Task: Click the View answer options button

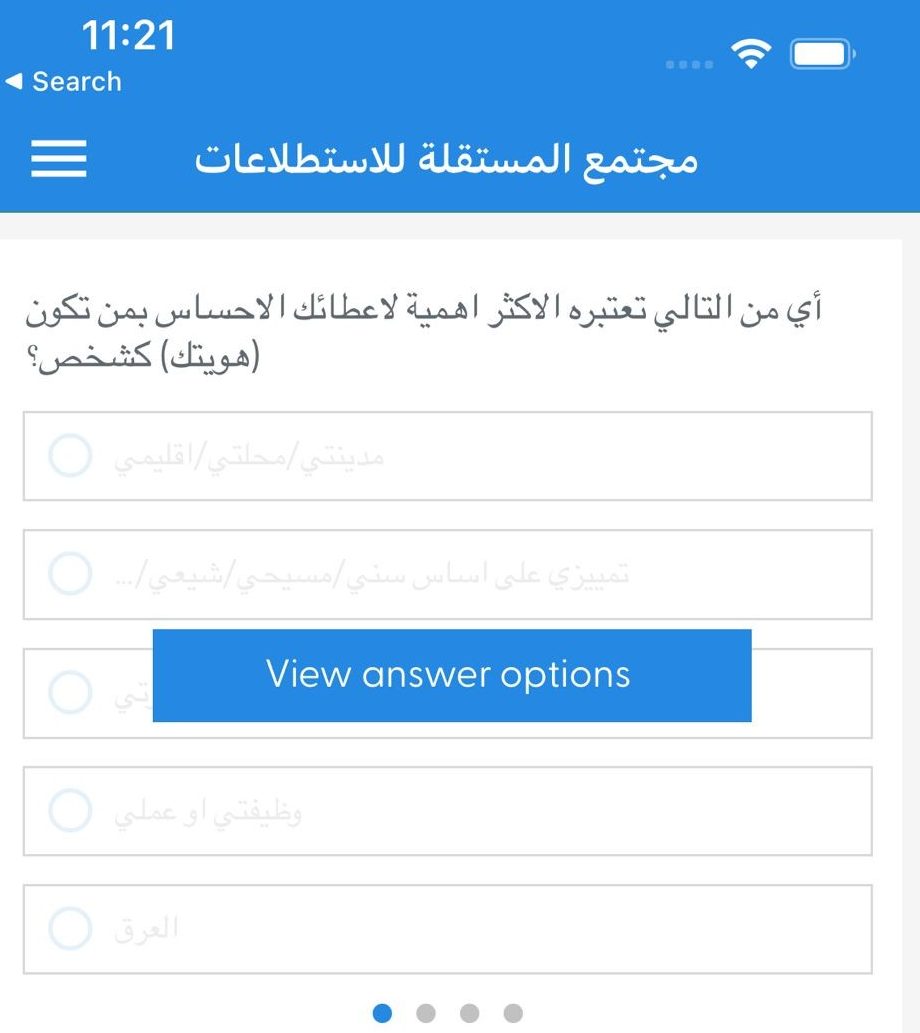Action: click(451, 675)
